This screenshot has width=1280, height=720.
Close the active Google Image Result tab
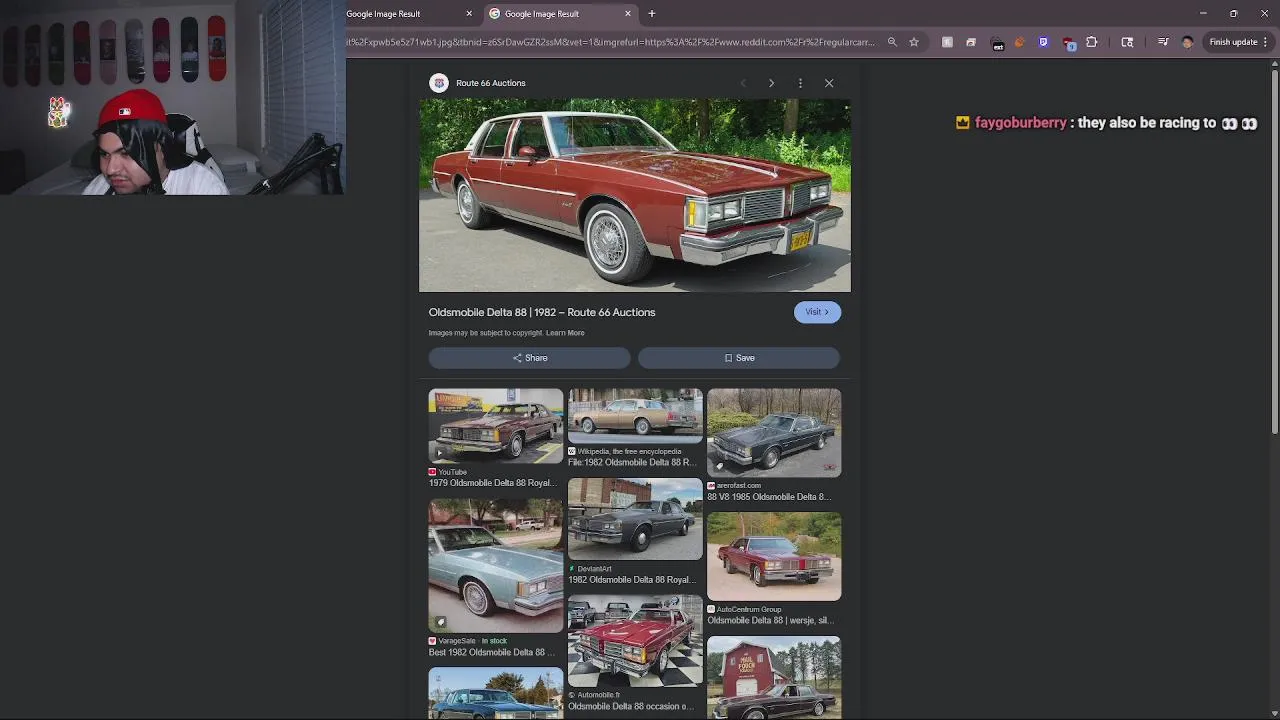[x=628, y=13]
